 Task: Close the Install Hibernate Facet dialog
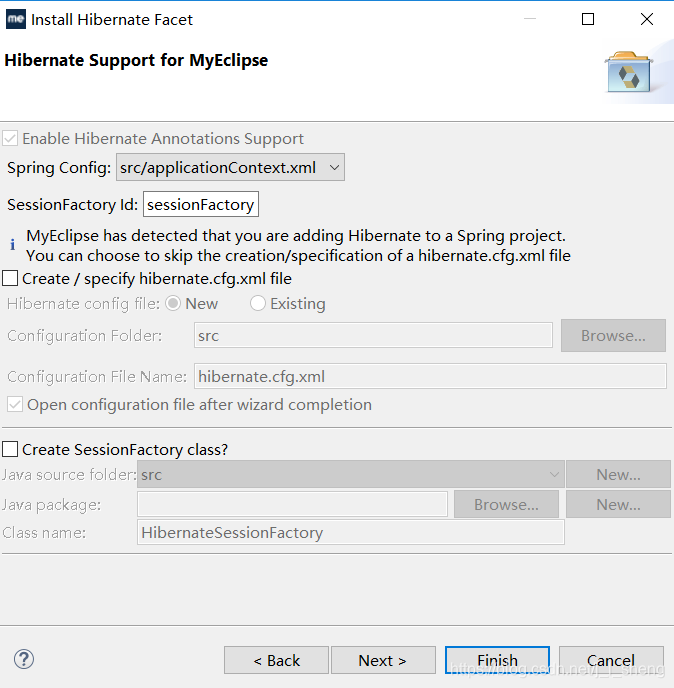647,19
